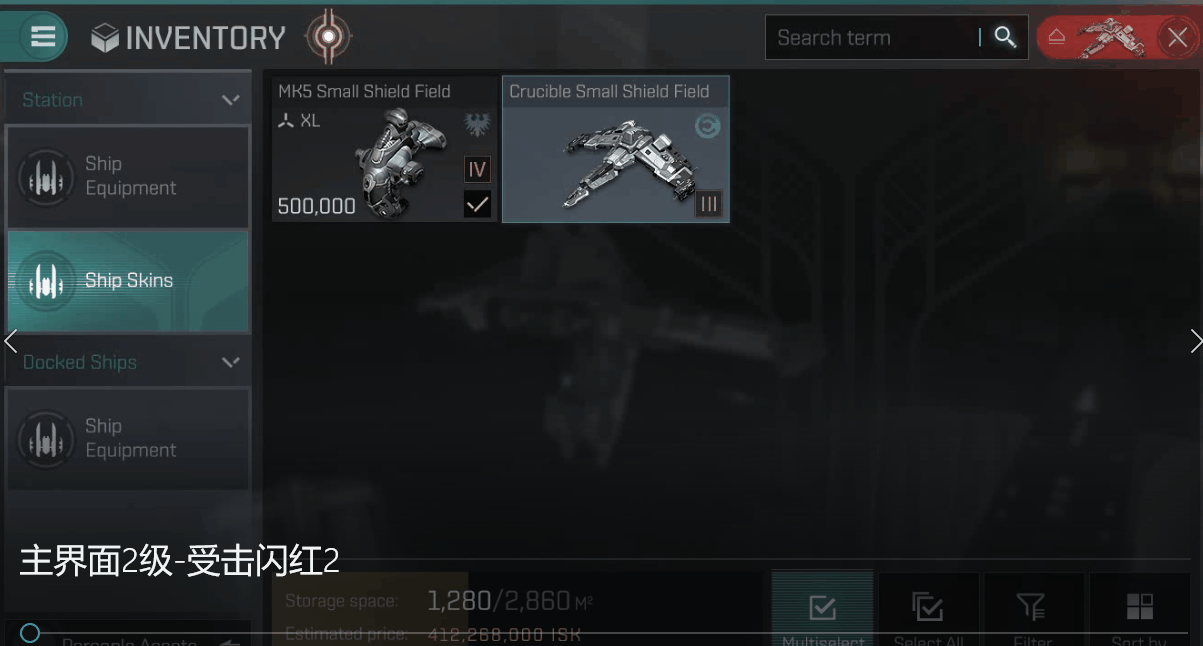Collapse the Docked Ships section chevron
The height and width of the screenshot is (646, 1203).
click(230, 362)
